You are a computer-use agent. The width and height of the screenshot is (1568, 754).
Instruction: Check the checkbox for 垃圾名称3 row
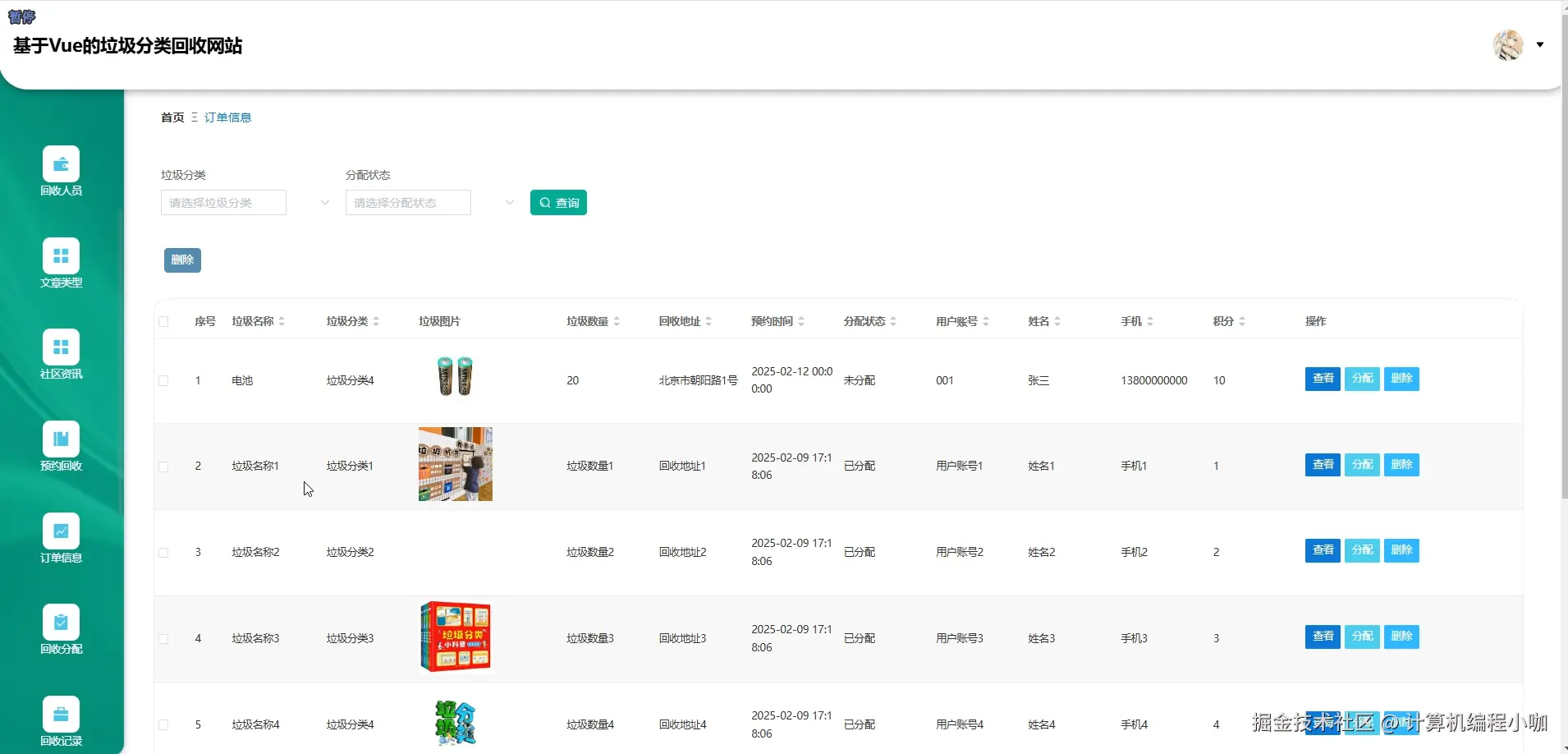click(x=163, y=638)
